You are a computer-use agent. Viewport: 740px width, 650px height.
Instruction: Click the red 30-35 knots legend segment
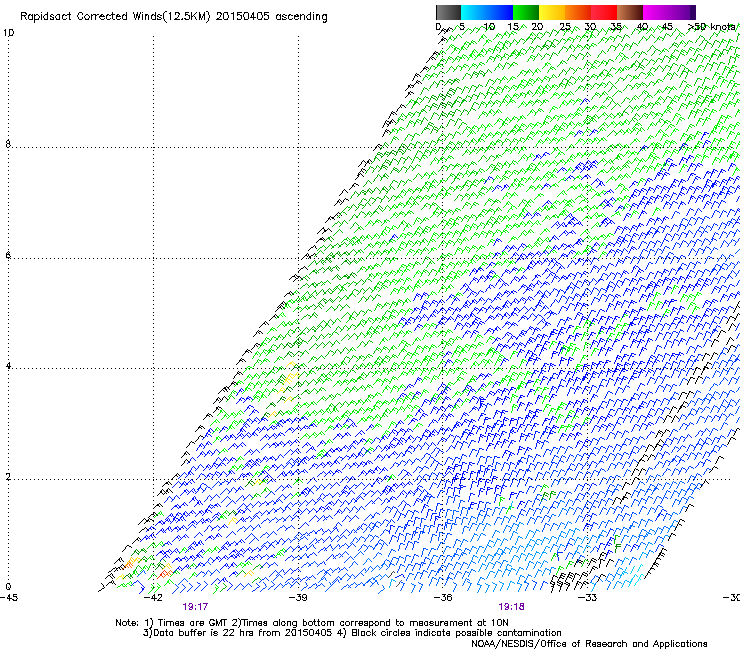pos(604,12)
